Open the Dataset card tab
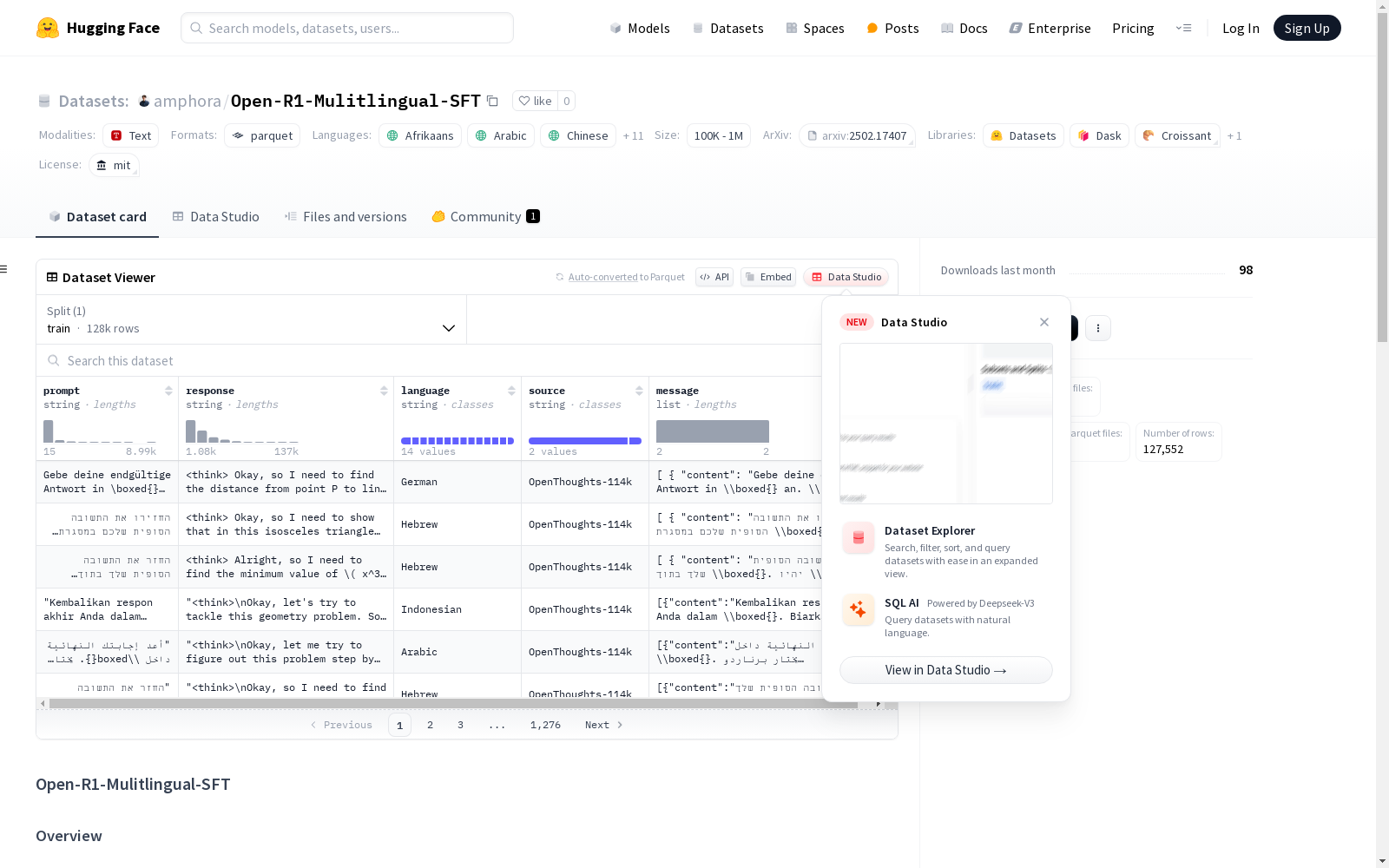This screenshot has height=868, width=1389. pos(97,217)
